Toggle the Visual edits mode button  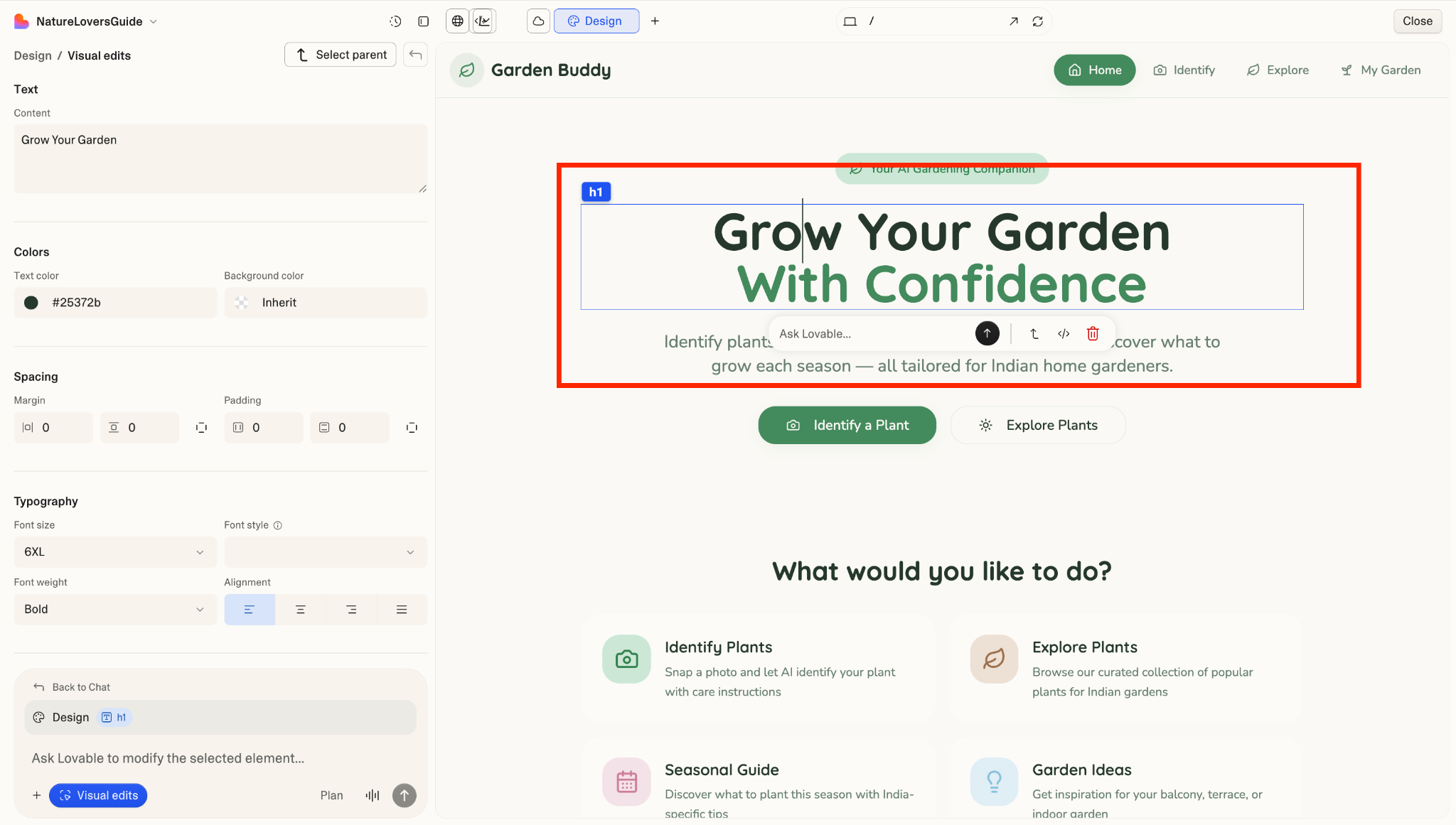pyautogui.click(x=98, y=795)
